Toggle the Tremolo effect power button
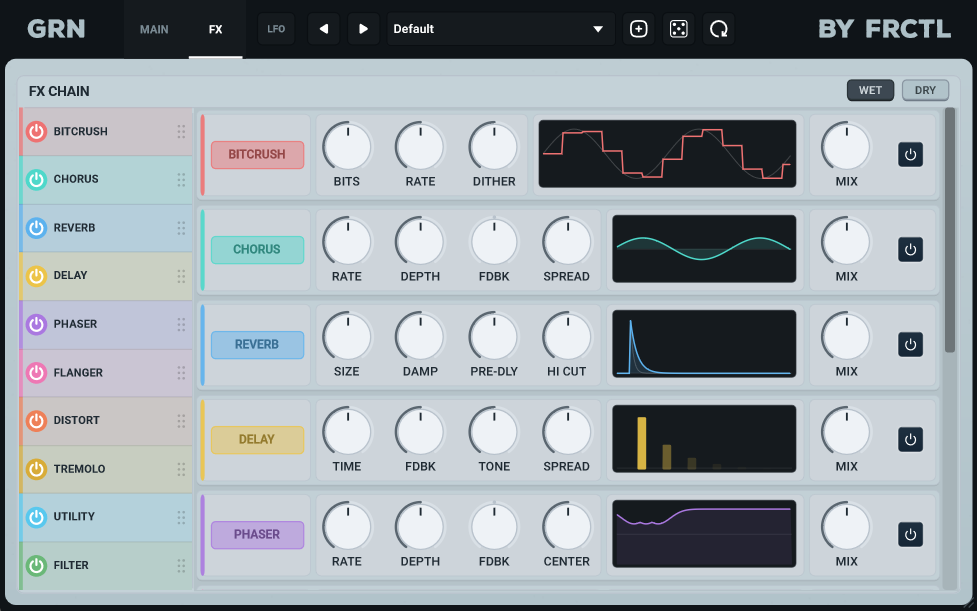Image resolution: width=977 pixels, height=611 pixels. point(36,469)
